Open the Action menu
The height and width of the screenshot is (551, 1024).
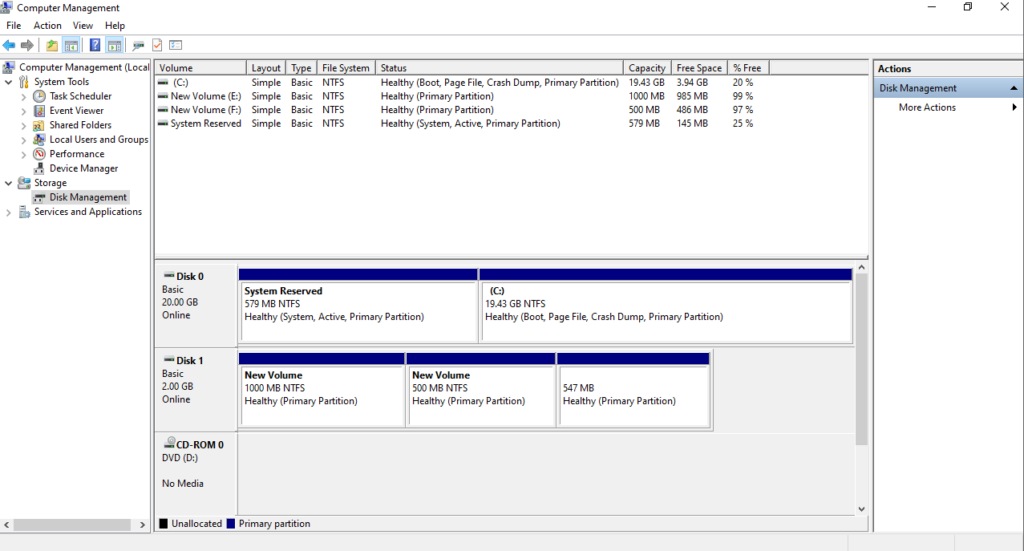tap(47, 25)
